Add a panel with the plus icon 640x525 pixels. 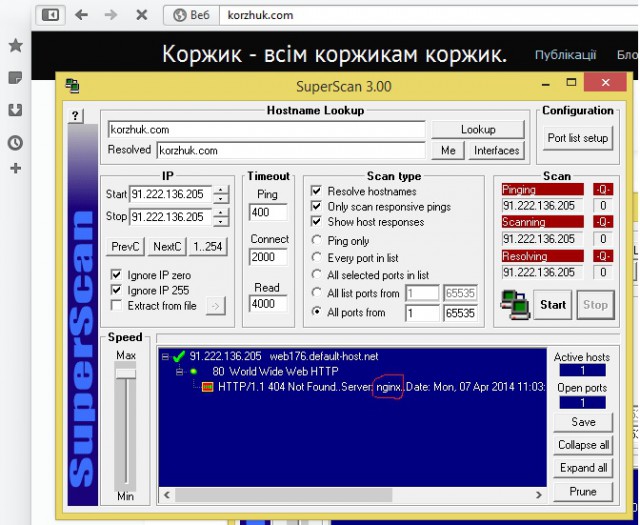click(16, 168)
